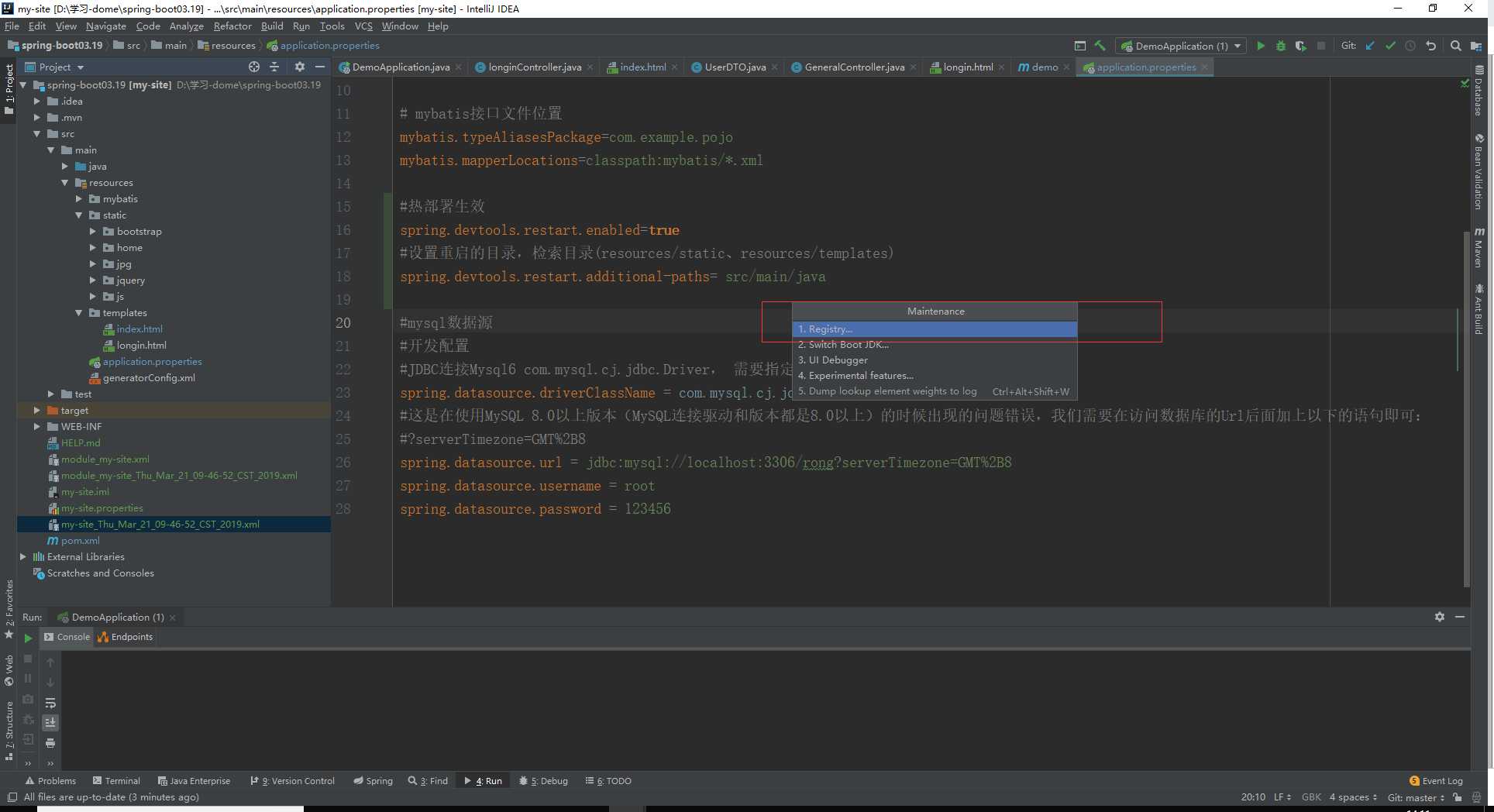Commit changes with Git checkmark icon
This screenshot has width=1494, height=812.
pyautogui.click(x=1390, y=46)
